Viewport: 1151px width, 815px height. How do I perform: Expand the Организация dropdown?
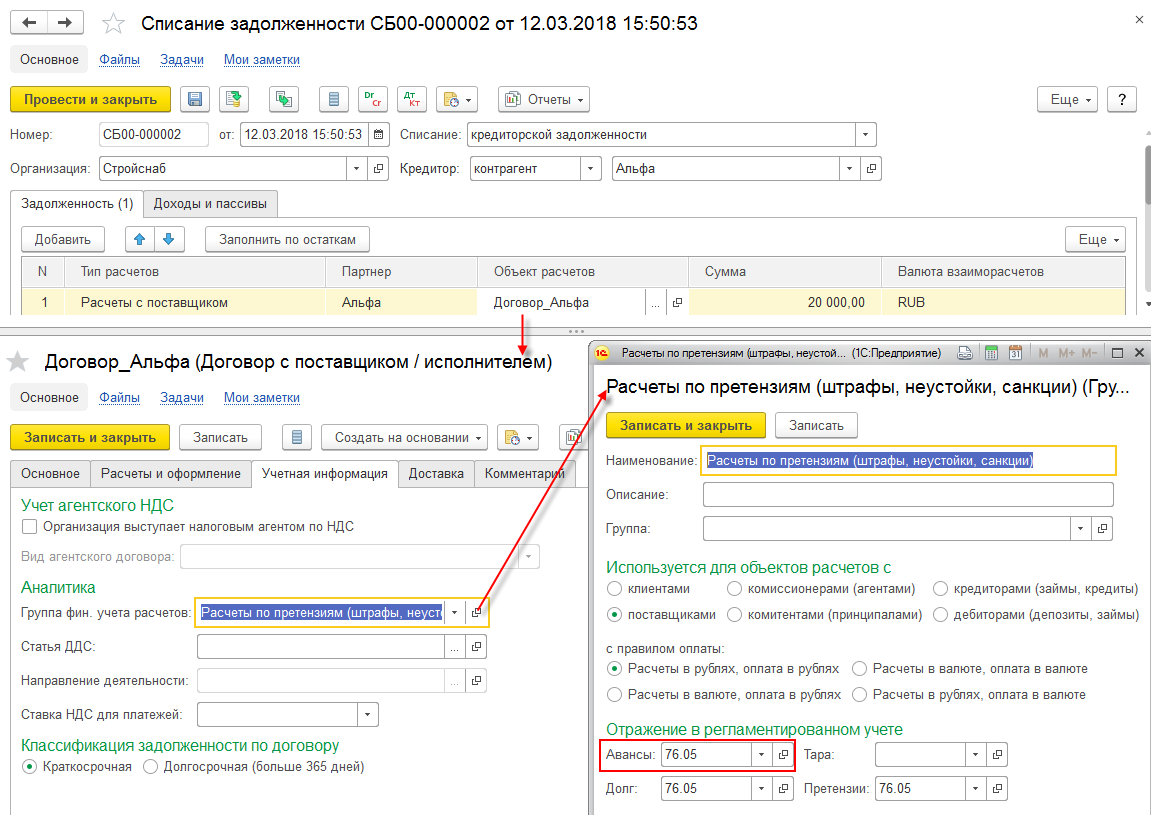click(x=357, y=169)
